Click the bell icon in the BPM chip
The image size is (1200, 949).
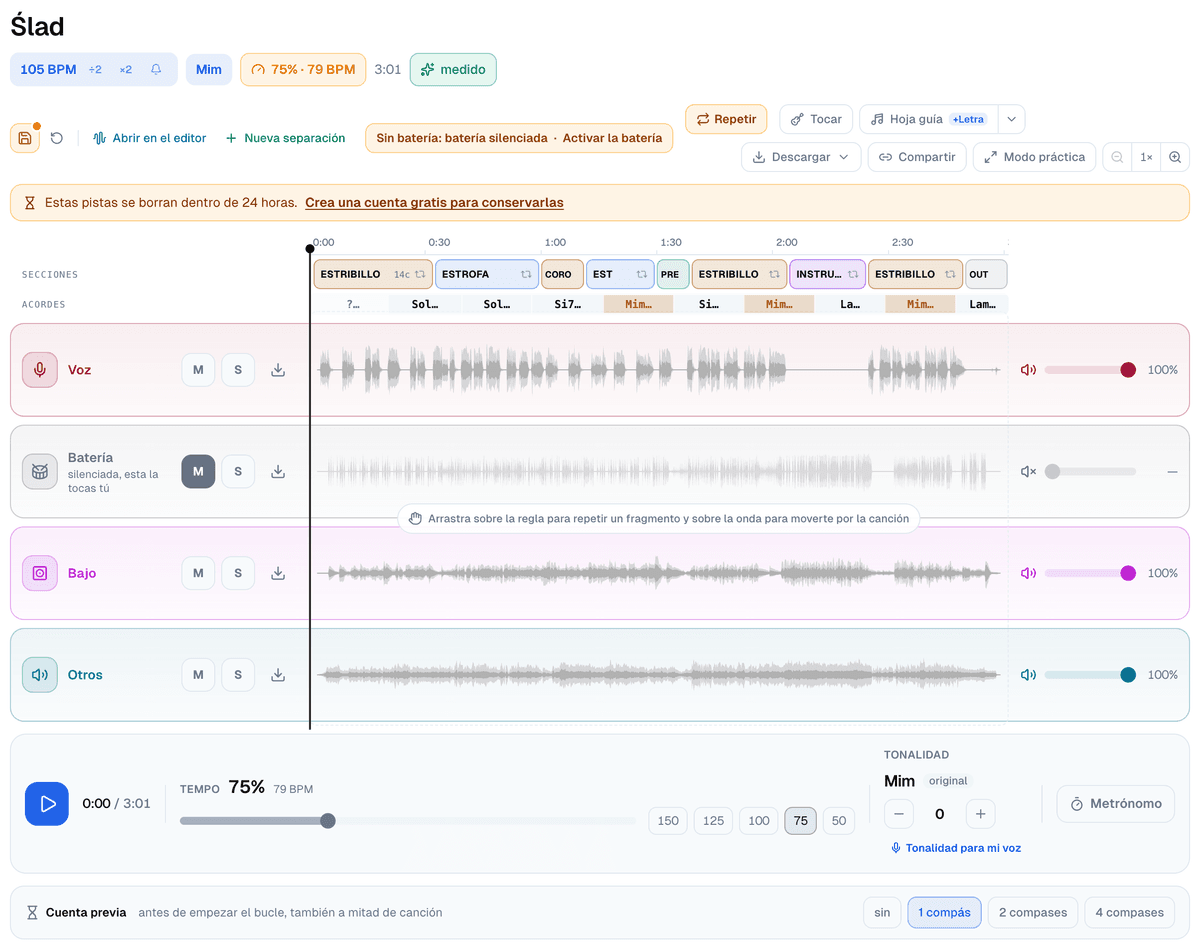pos(156,70)
